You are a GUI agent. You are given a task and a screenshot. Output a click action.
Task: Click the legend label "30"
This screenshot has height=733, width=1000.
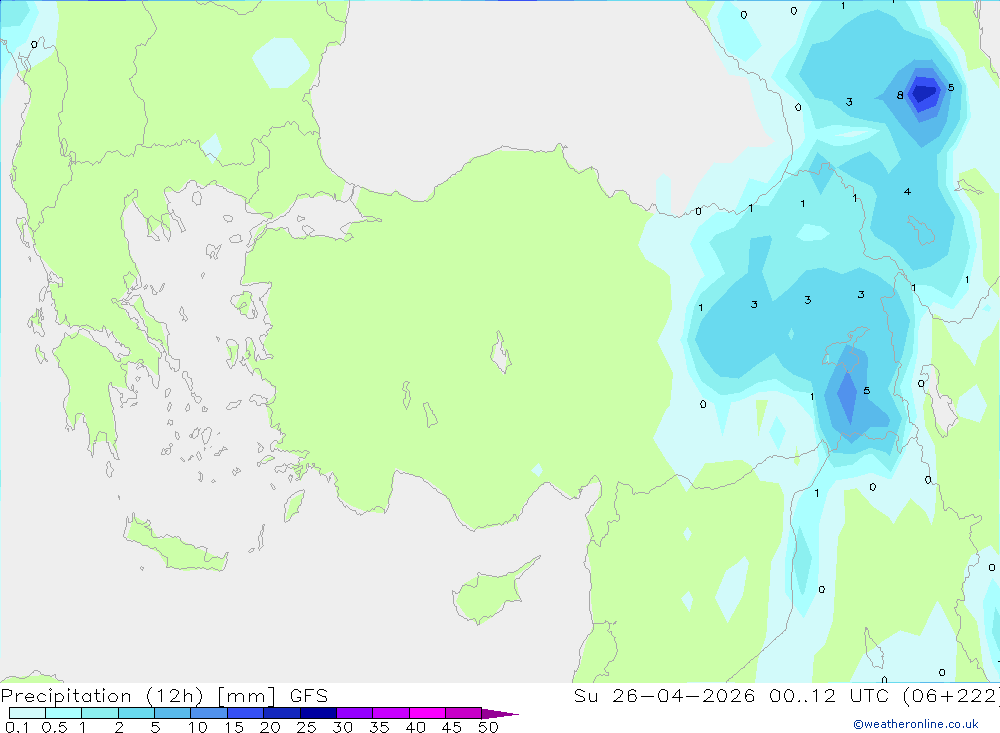tap(343, 727)
